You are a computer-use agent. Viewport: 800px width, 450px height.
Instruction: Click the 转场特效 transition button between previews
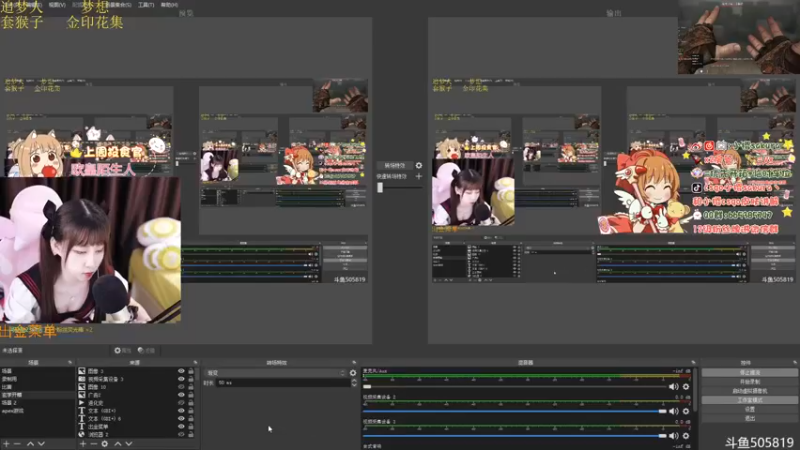coord(394,165)
